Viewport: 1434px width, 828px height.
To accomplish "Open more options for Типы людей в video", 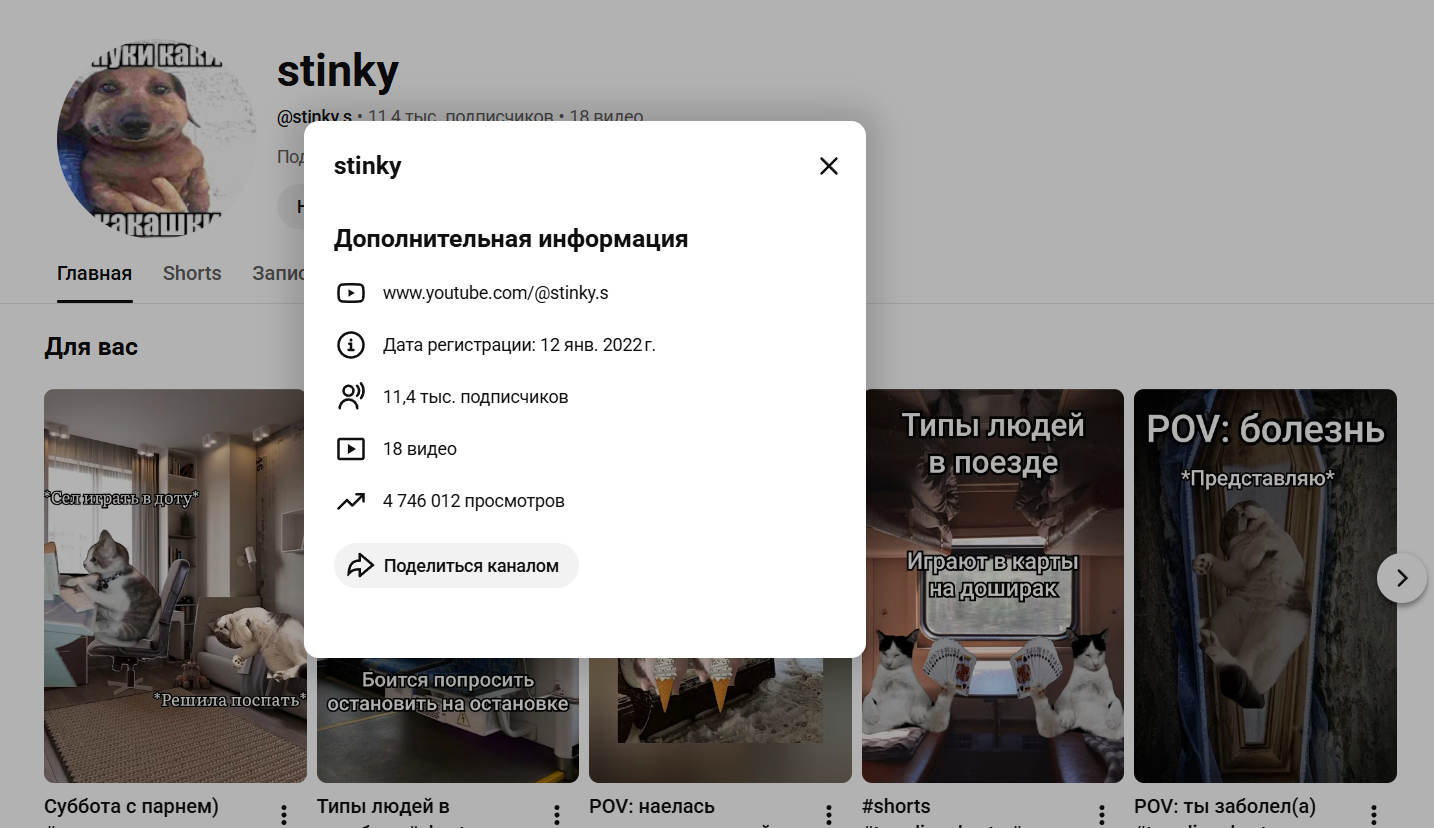I will [x=556, y=815].
